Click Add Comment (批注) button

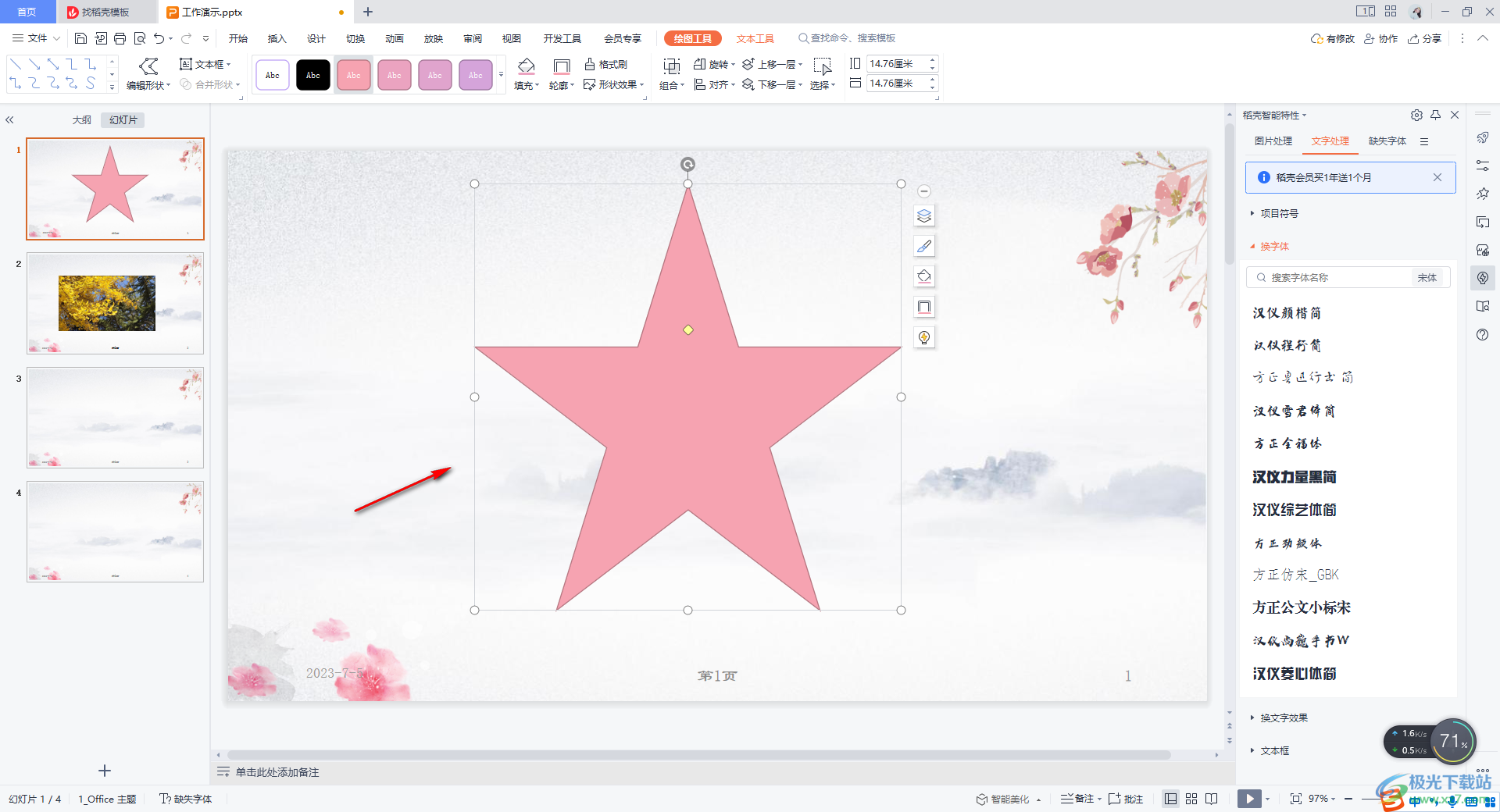coord(1126,799)
